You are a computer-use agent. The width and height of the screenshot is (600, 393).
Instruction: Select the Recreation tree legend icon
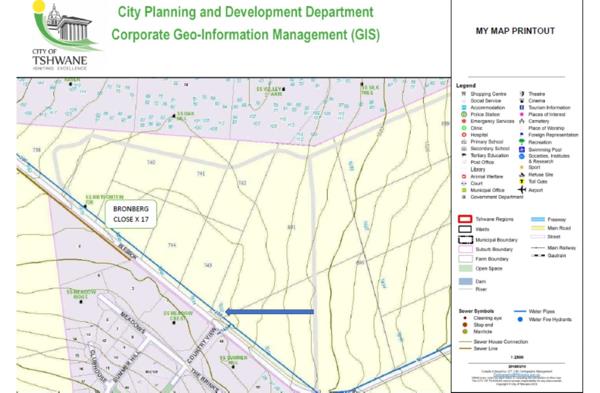click(522, 142)
